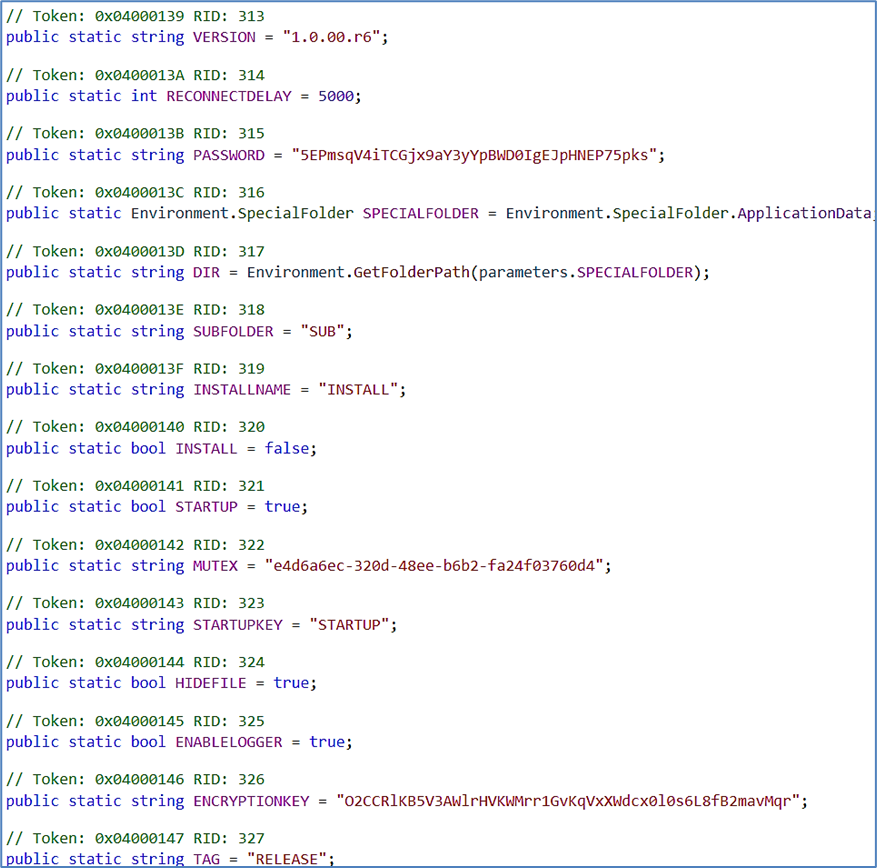Click the PASSWORD field name

tap(229, 155)
